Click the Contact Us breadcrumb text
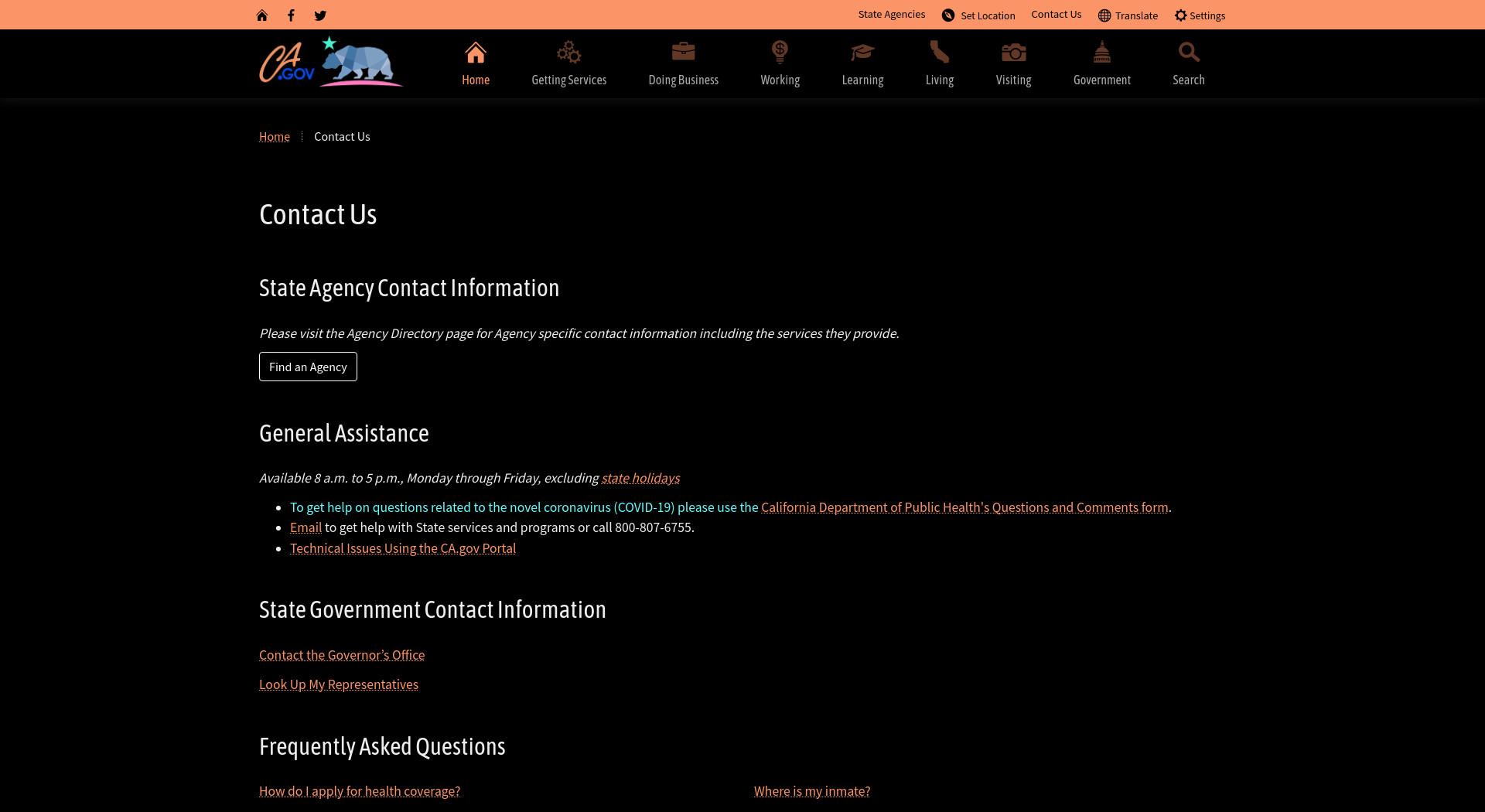The width and height of the screenshot is (1485, 812). [x=342, y=137]
